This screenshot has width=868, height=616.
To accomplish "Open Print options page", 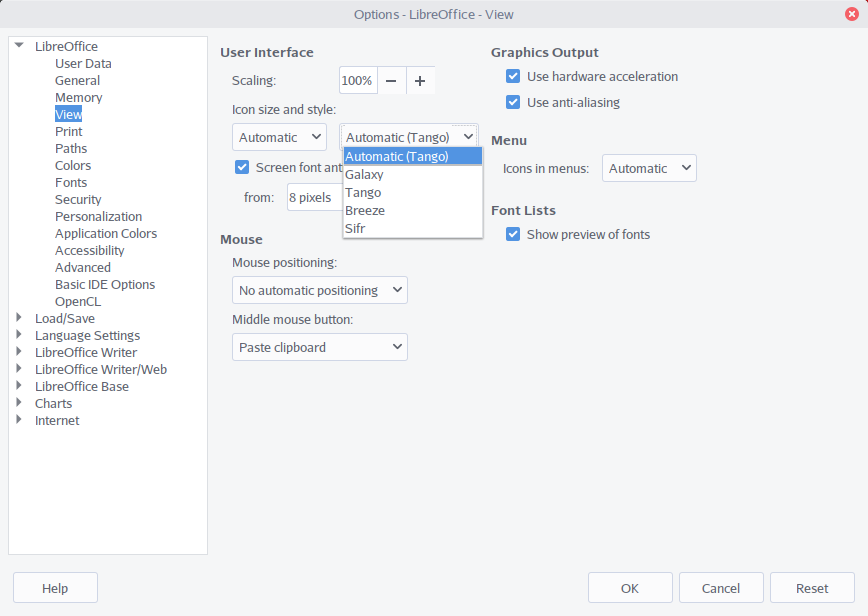I will (x=69, y=132).
